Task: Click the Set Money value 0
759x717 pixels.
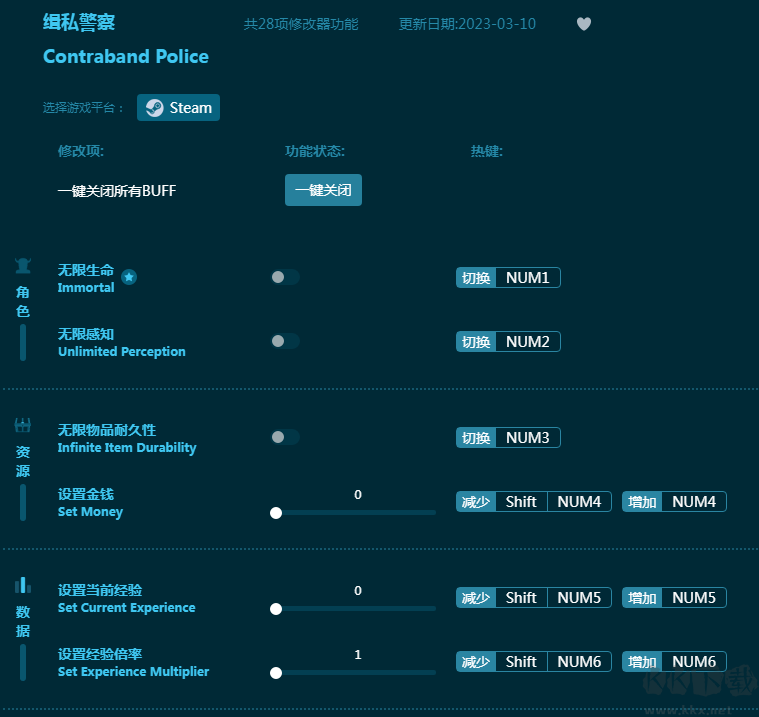Action: (x=358, y=494)
